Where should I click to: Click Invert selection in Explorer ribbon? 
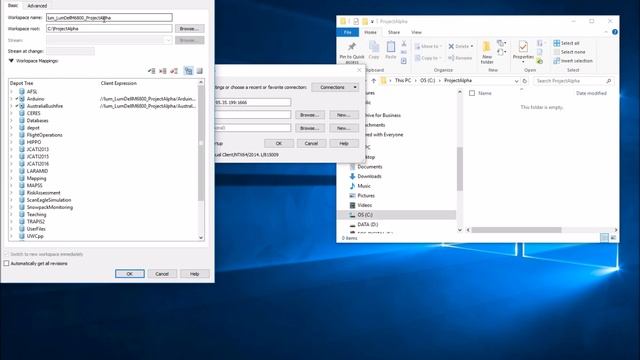tap(573, 61)
